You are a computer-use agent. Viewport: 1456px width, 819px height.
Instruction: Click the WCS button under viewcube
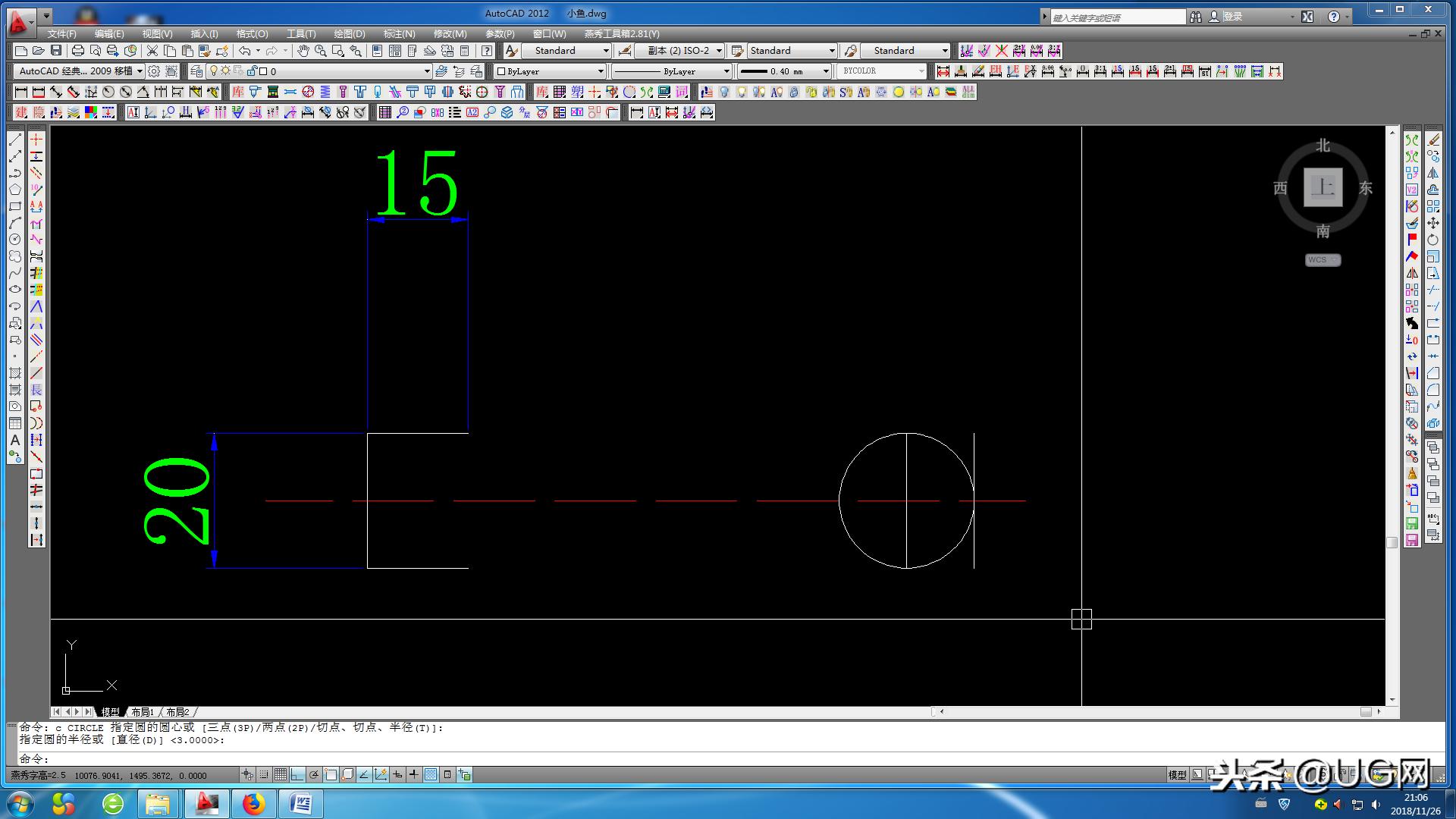click(x=1322, y=259)
